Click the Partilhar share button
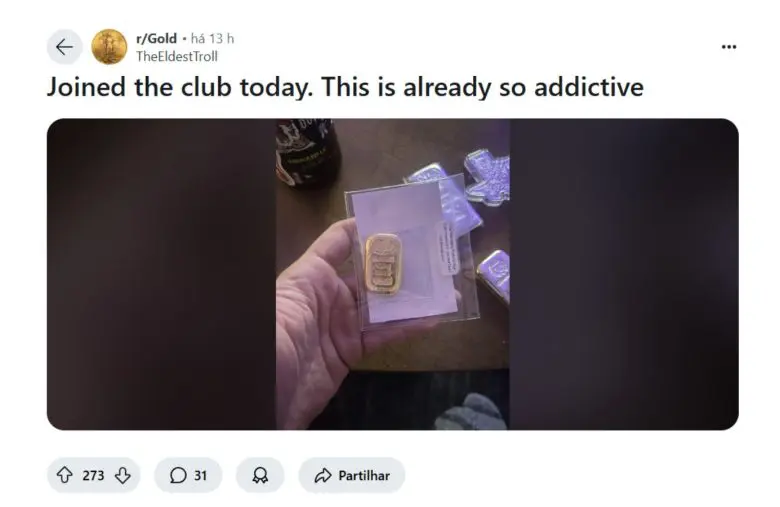 tap(352, 475)
